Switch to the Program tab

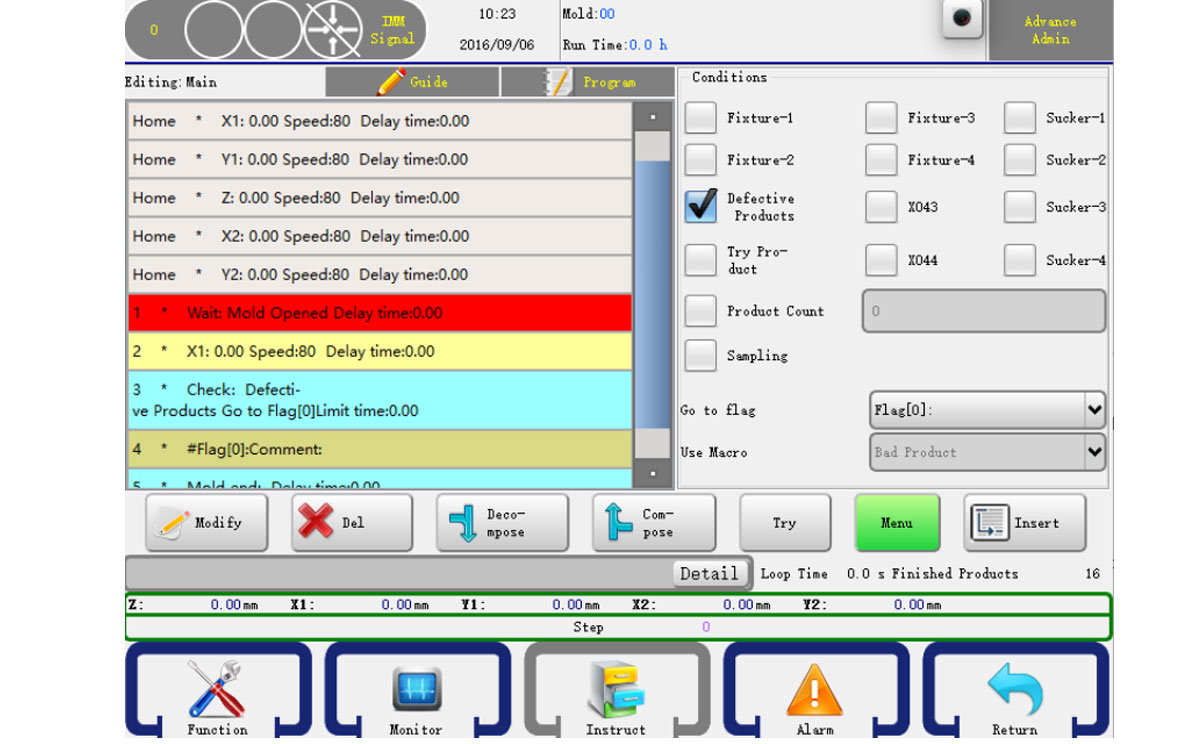pyautogui.click(x=588, y=82)
